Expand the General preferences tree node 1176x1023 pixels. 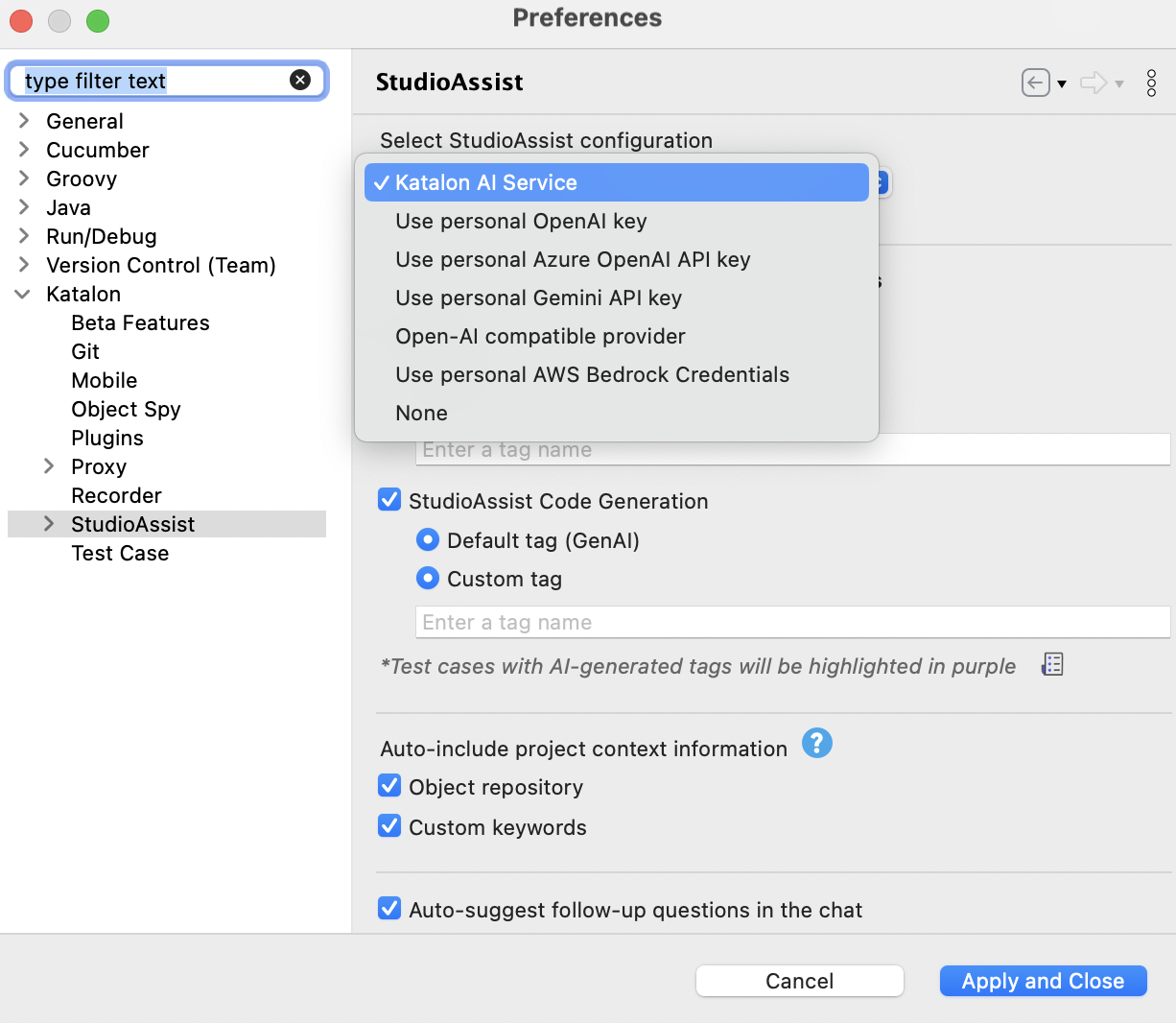24,121
